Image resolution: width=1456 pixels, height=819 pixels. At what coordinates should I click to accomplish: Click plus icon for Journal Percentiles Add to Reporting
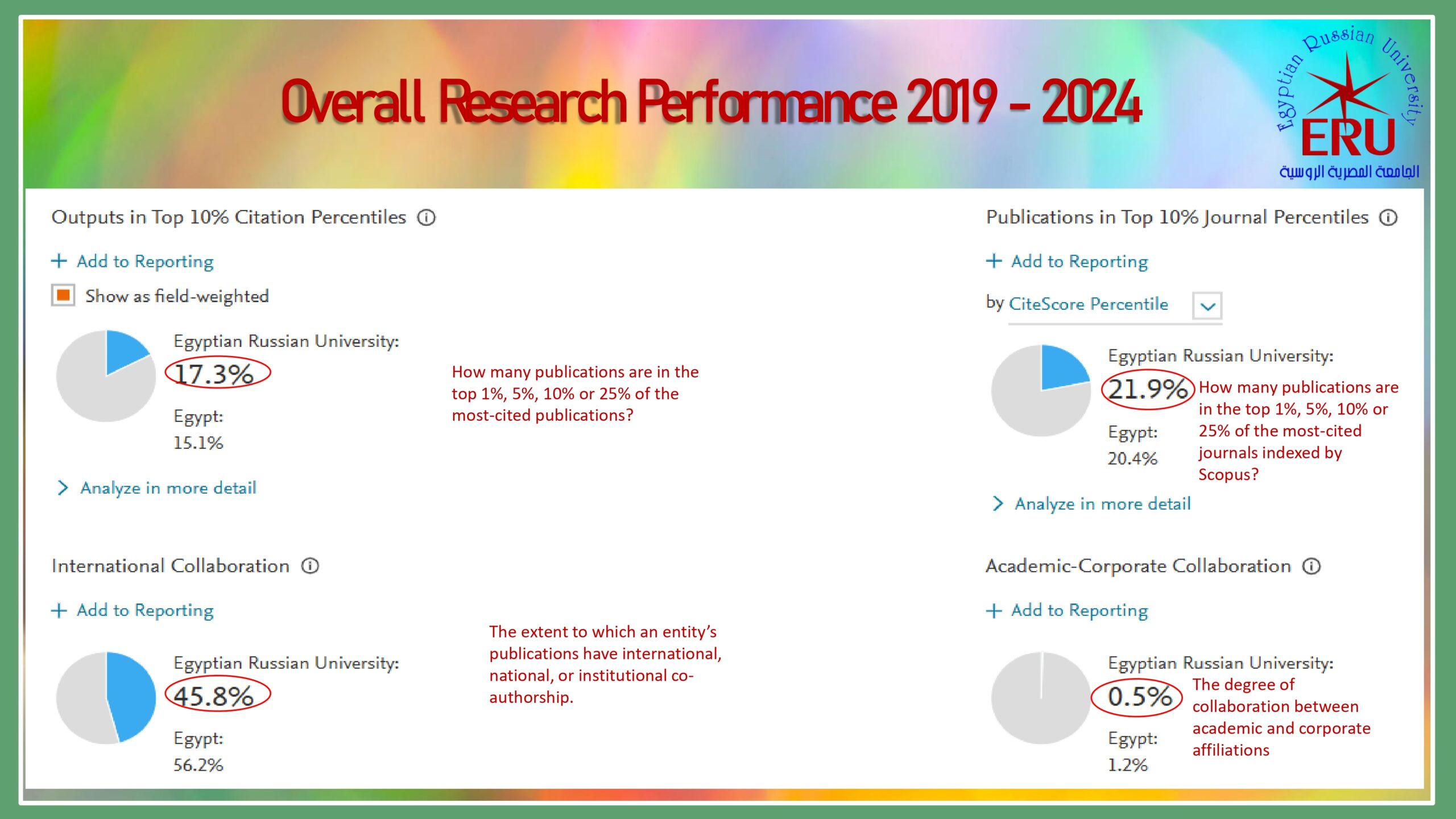[x=994, y=261]
